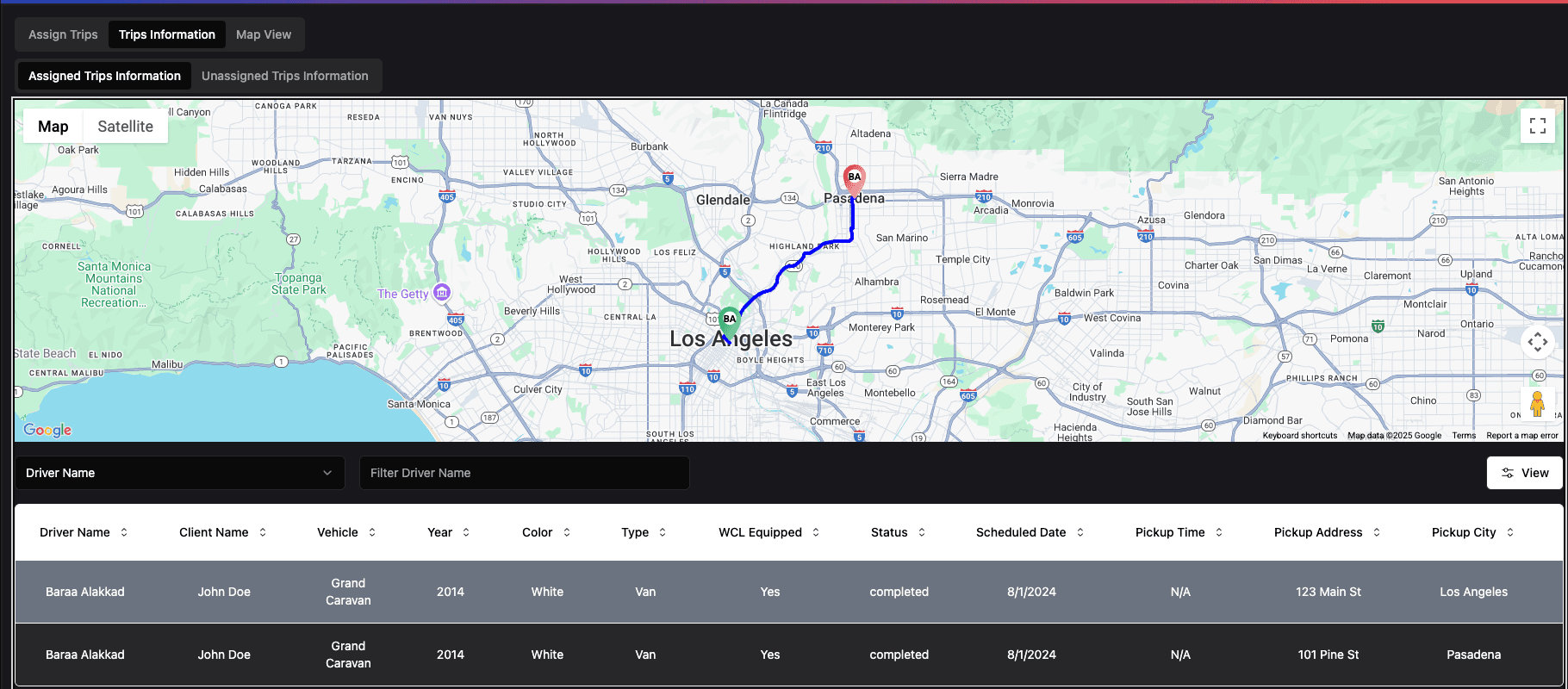The height and width of the screenshot is (689, 1568).
Task: Toggle fullscreen map view icon
Action: coord(1537,127)
